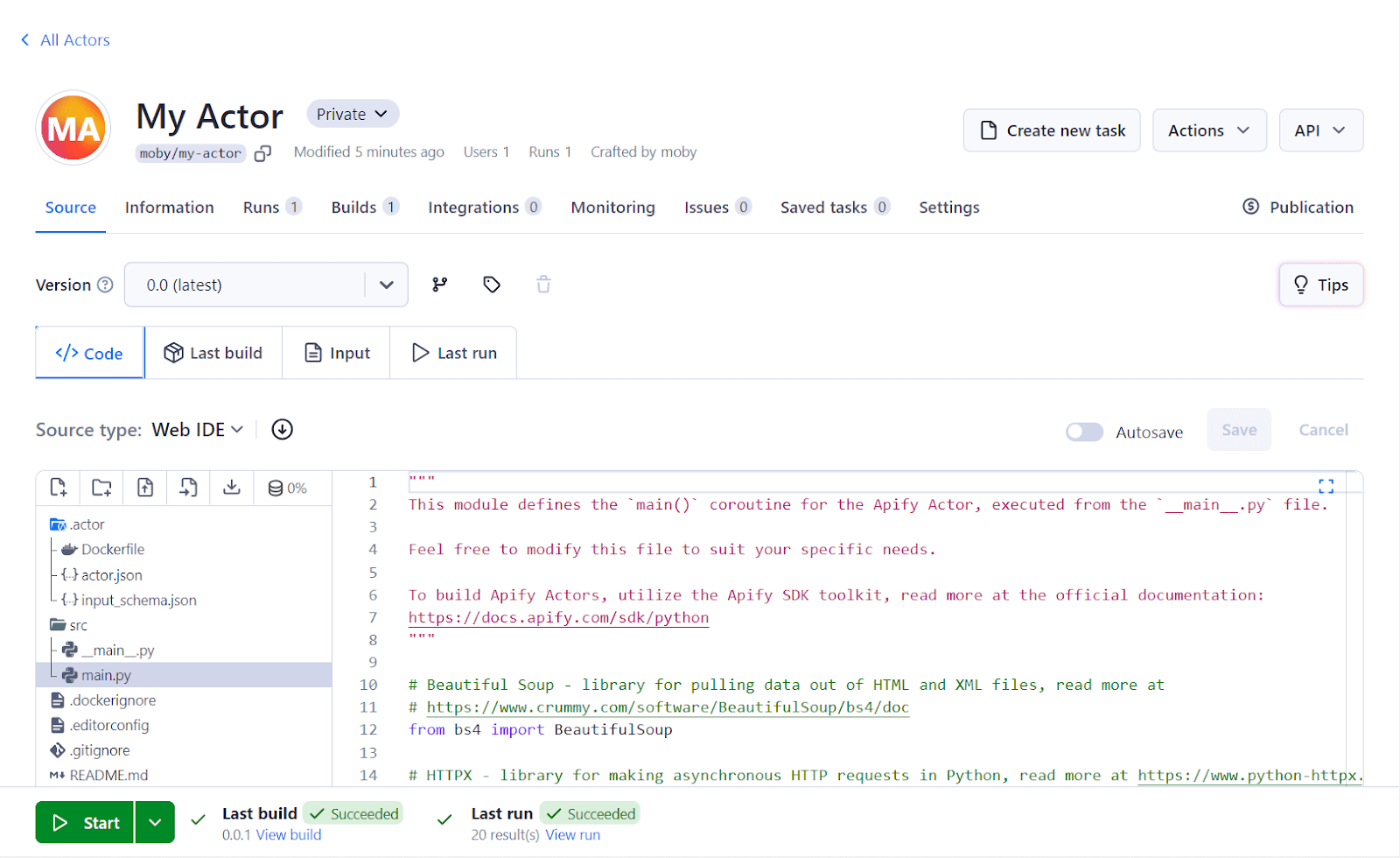Toggle actor visibility from Private
Screen dimensions: 1400x858
[352, 113]
